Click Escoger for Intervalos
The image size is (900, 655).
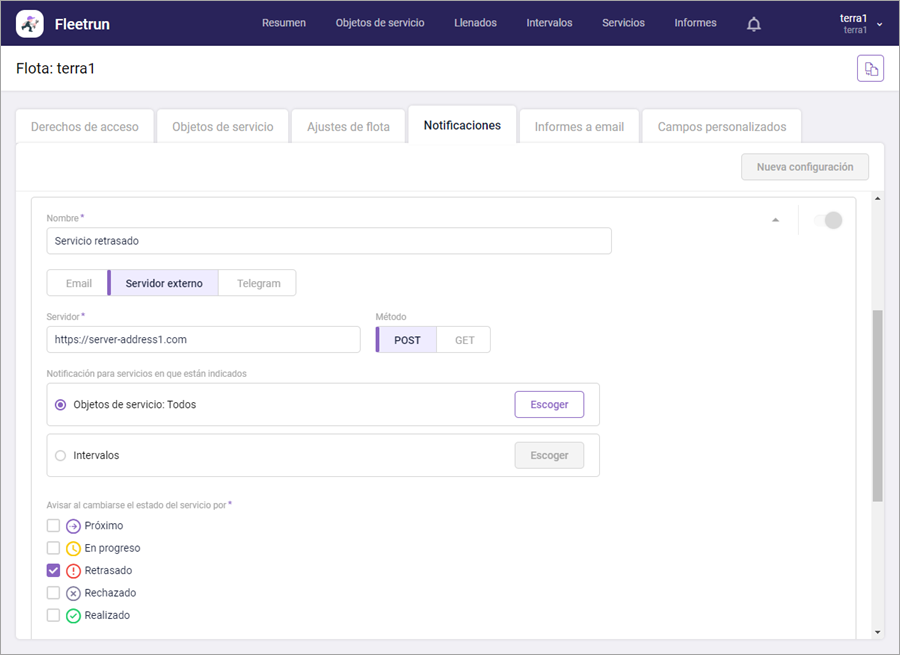(549, 455)
